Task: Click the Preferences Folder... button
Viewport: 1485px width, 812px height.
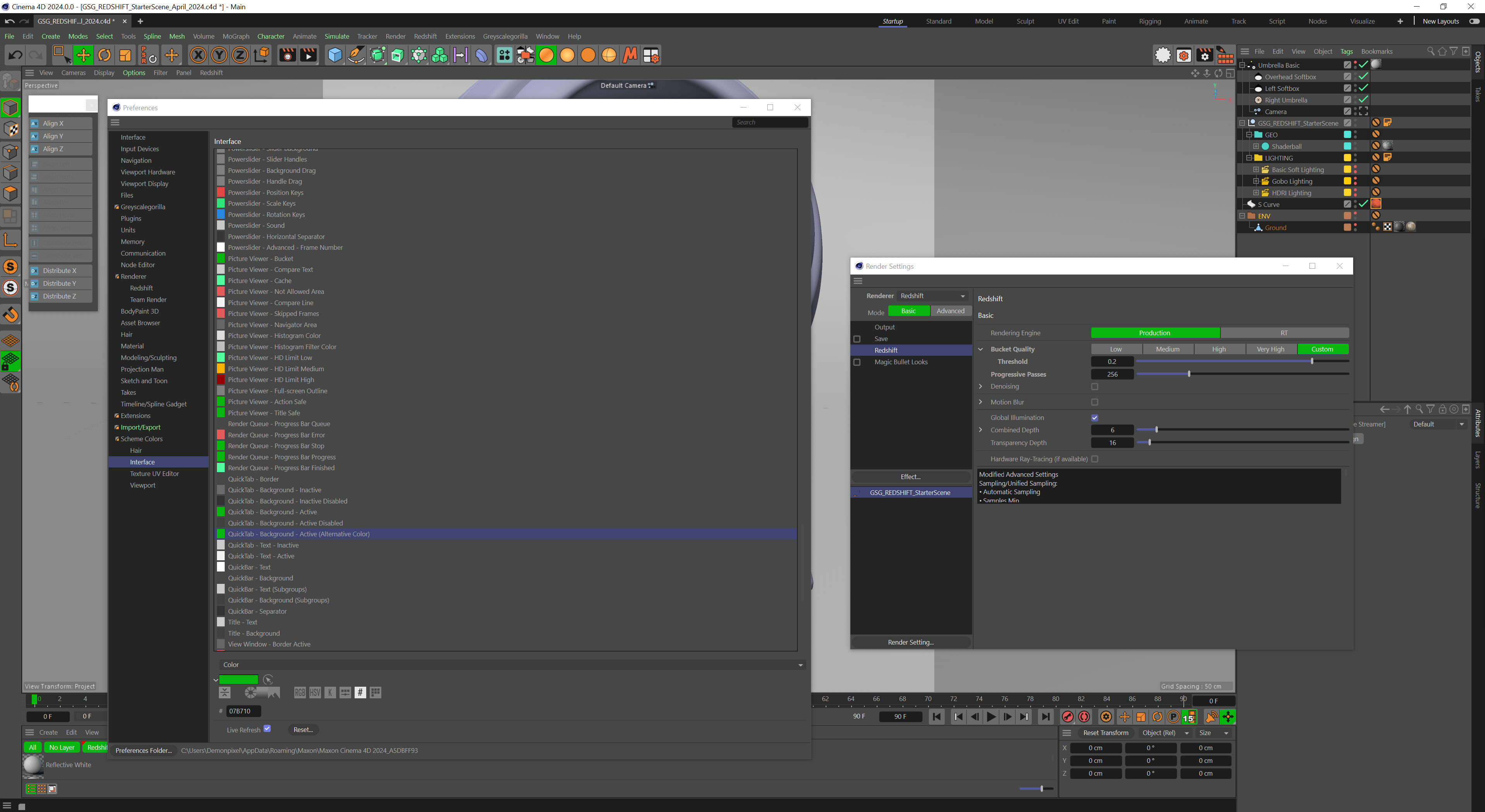Action: 143,751
